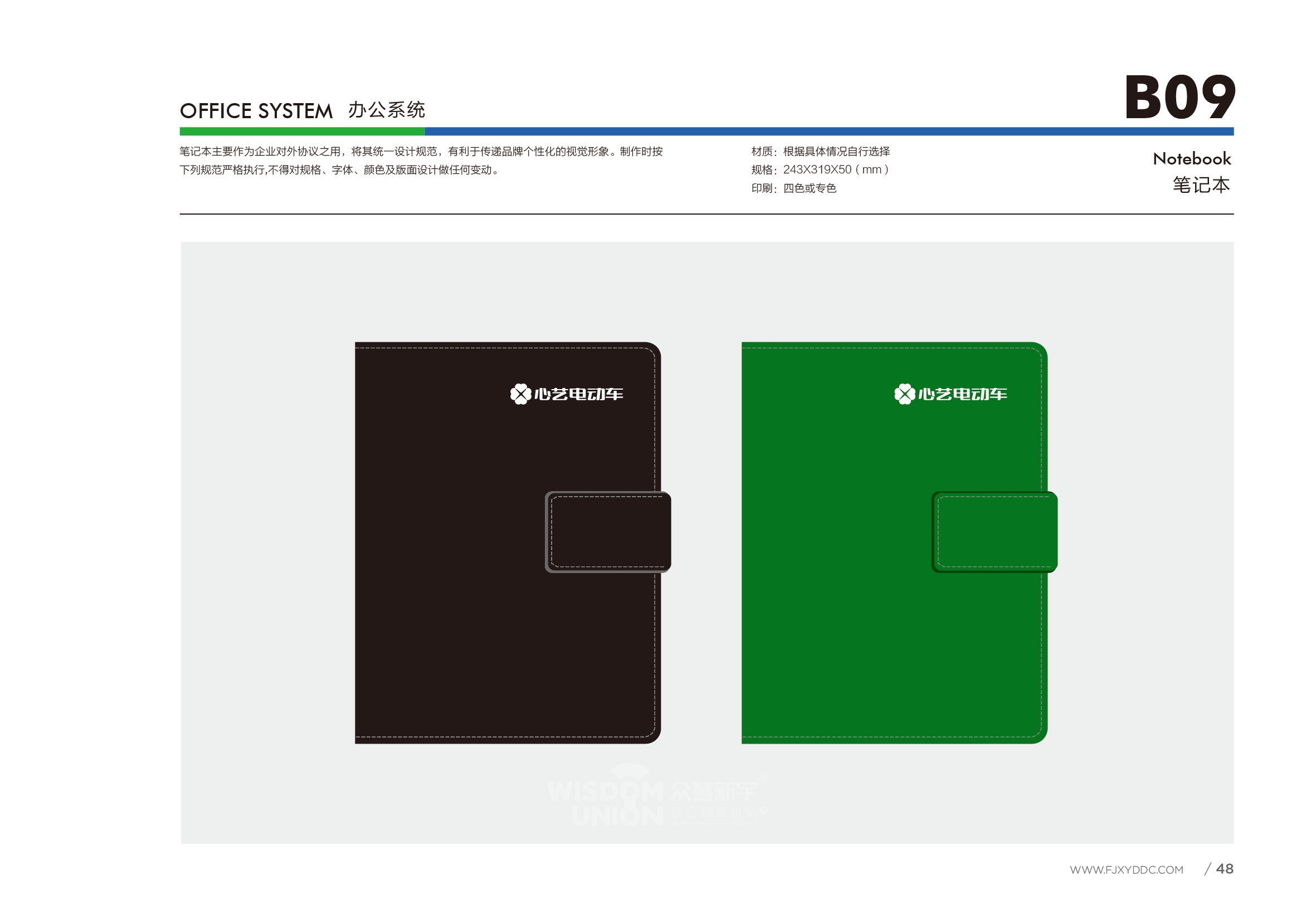Click the '心艺电动车' text on the black notebook
The height and width of the screenshot is (922, 1316).
(x=578, y=394)
